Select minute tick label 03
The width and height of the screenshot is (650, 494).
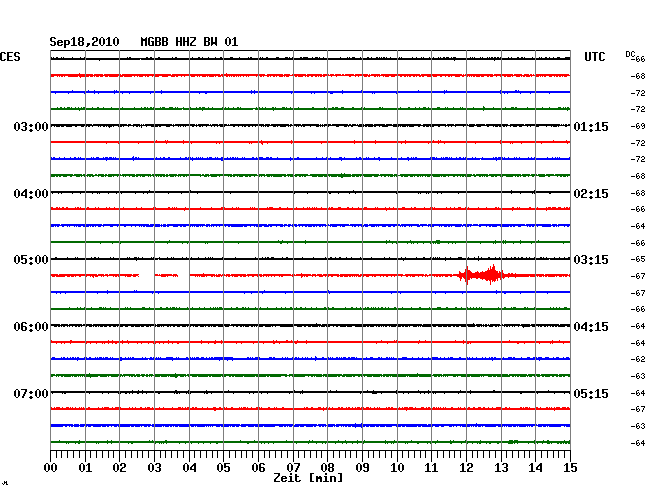tap(154, 468)
